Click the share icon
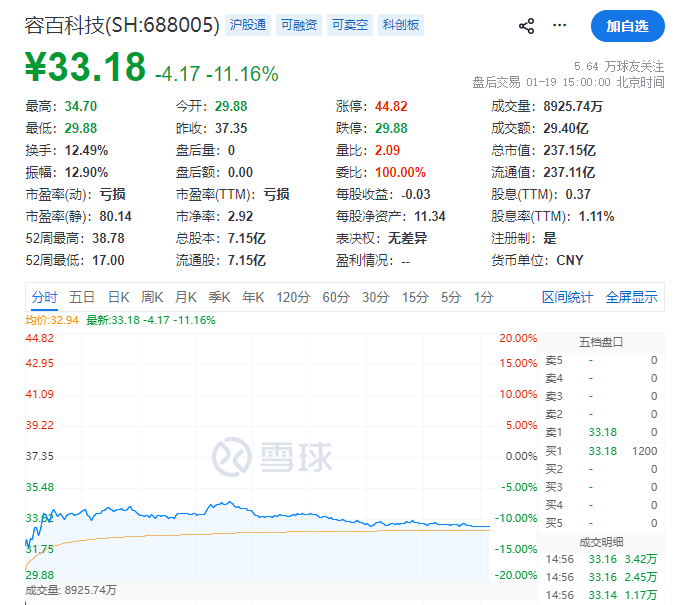 (527, 26)
